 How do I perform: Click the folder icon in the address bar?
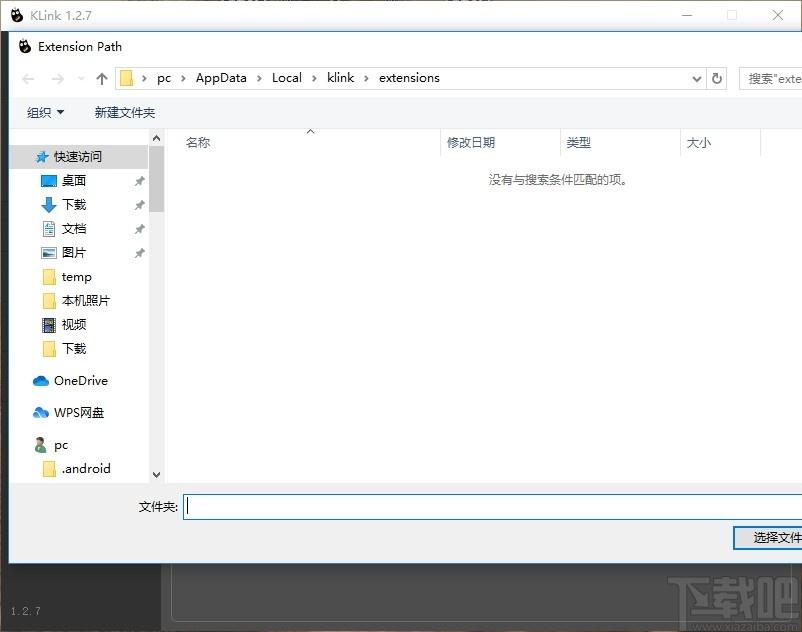tap(126, 78)
